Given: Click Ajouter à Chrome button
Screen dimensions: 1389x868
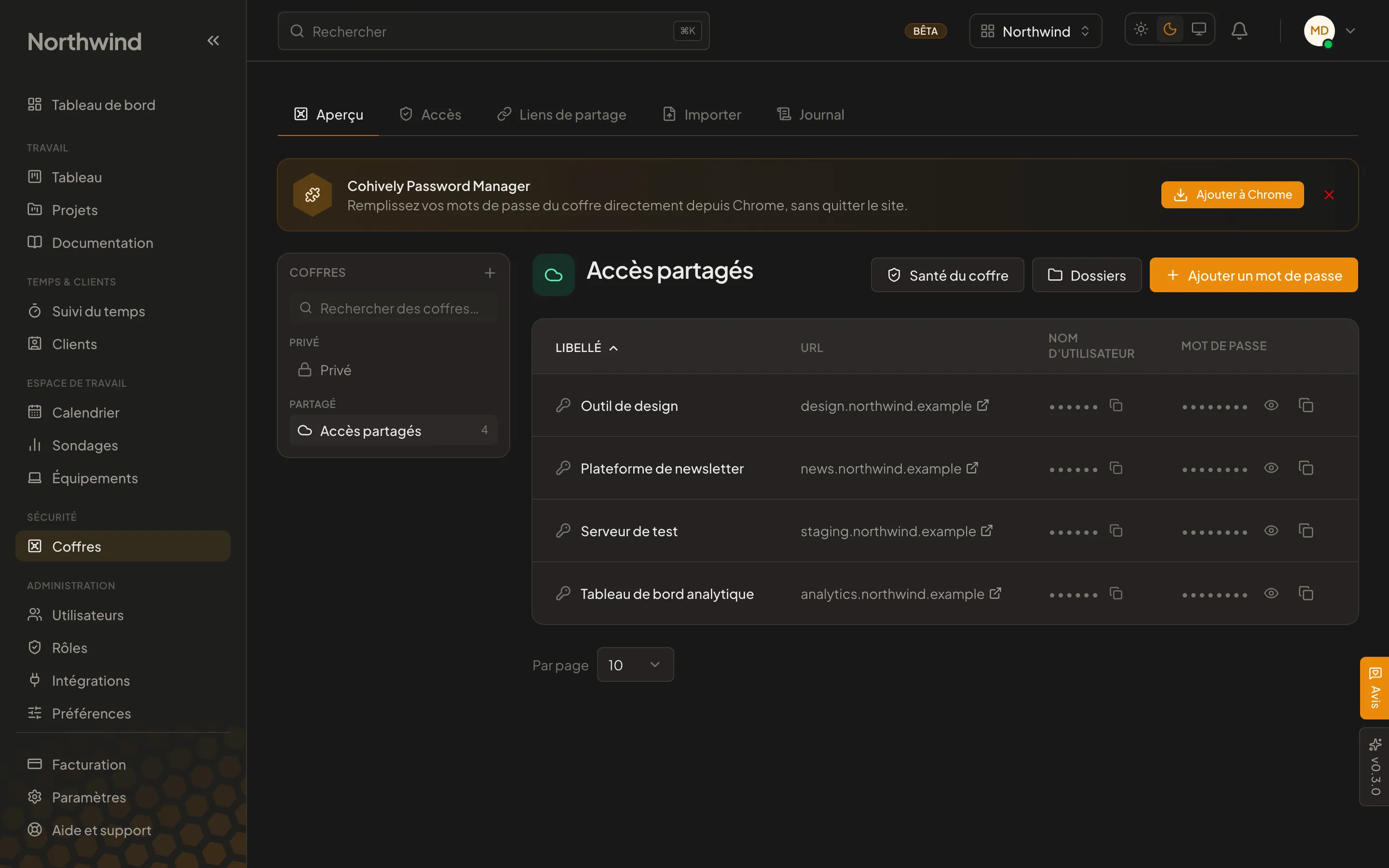Looking at the screenshot, I should (x=1232, y=195).
